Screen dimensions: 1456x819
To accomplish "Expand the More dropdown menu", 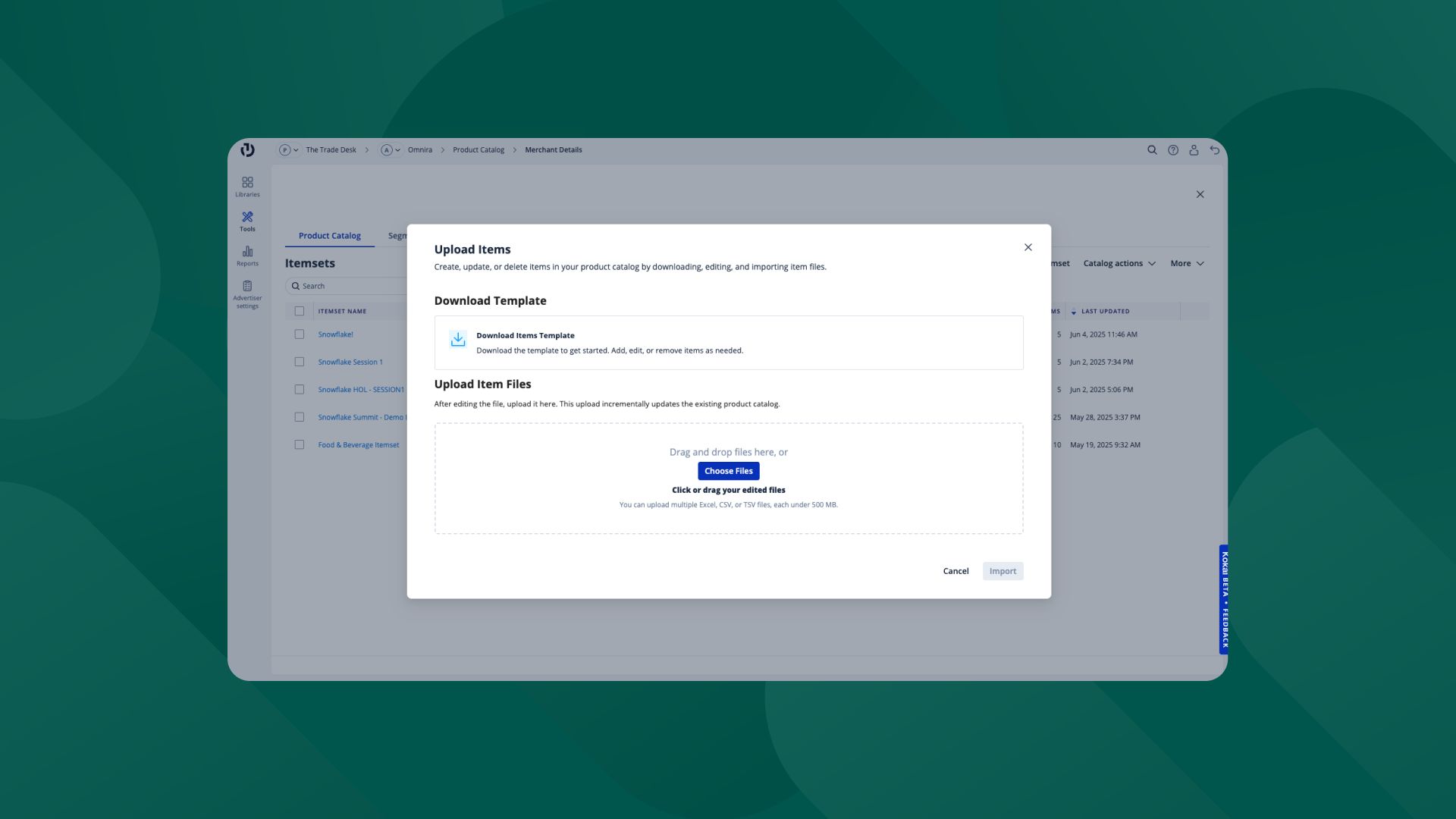I will coord(1187,264).
